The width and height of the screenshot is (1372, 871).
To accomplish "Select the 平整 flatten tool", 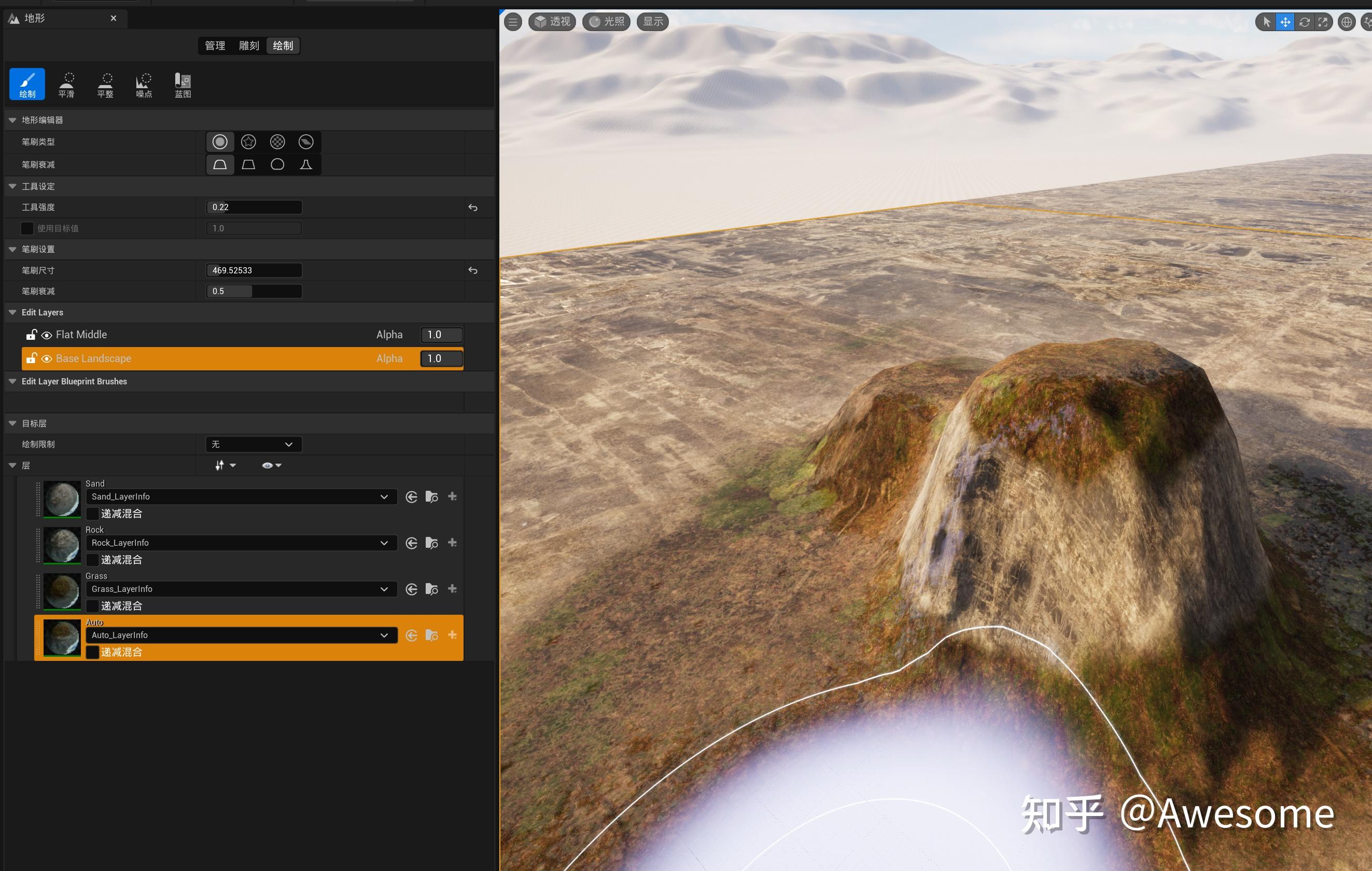I will click(x=105, y=84).
